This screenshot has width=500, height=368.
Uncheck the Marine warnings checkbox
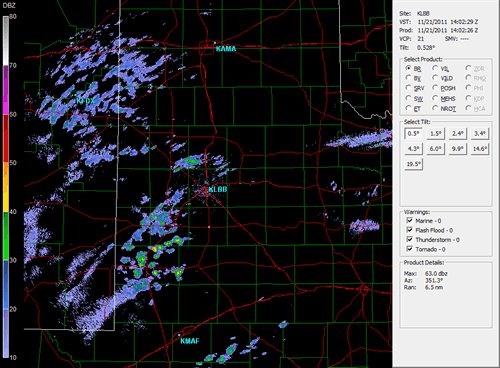coord(410,220)
